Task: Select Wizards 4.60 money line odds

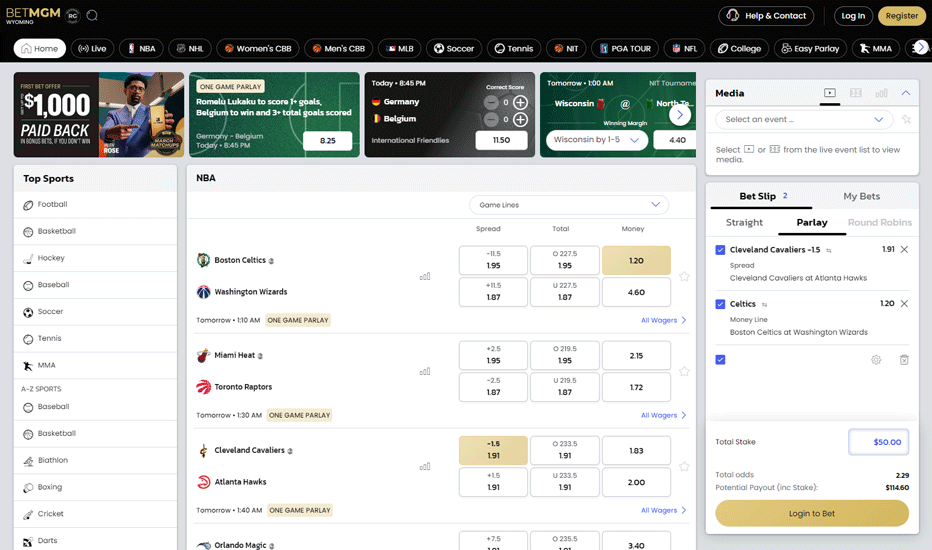Action: click(636, 292)
